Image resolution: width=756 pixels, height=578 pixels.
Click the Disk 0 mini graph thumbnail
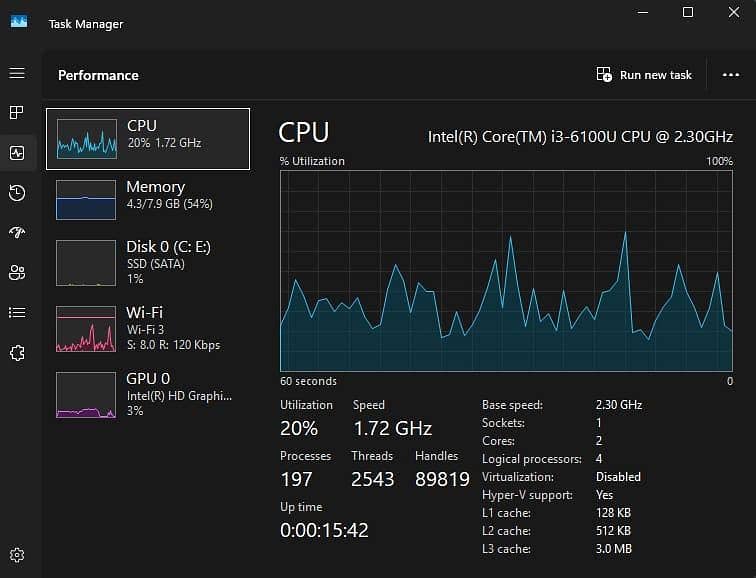coord(86,263)
